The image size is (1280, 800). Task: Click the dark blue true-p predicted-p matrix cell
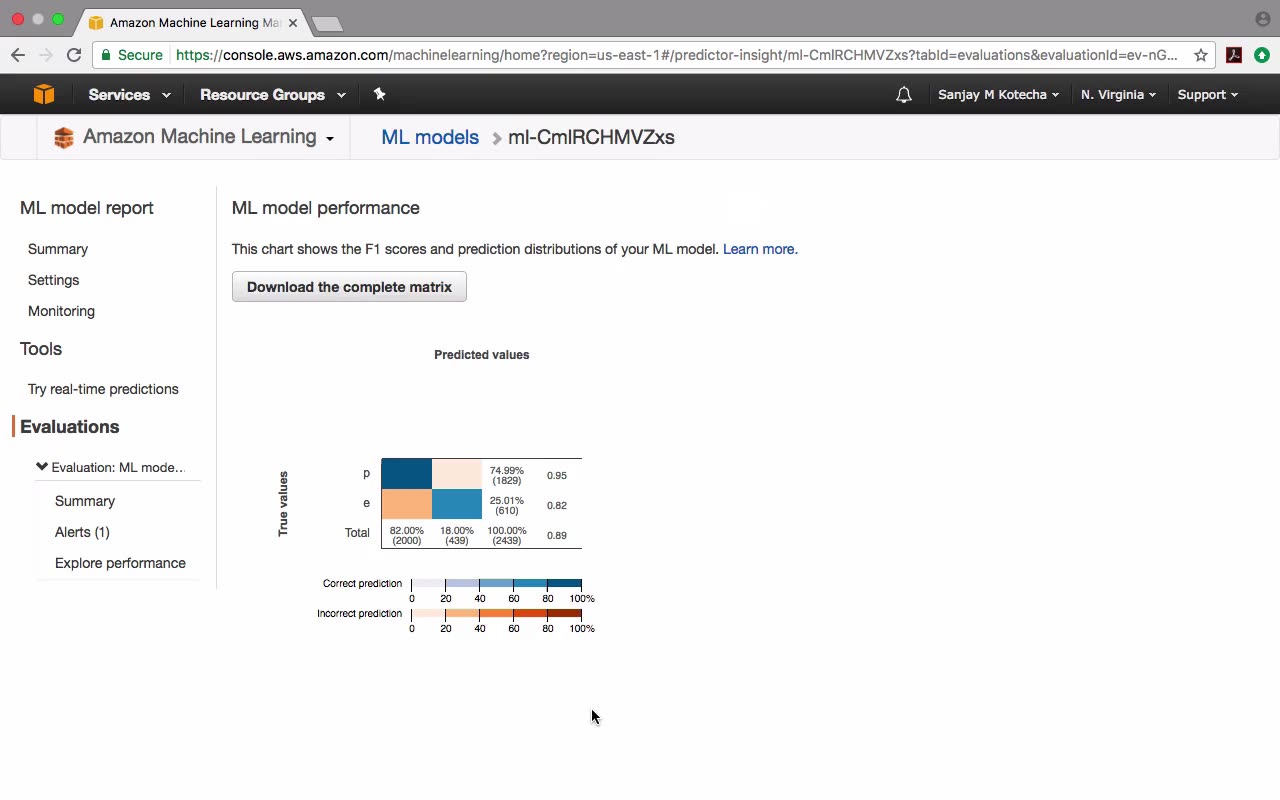coord(406,474)
